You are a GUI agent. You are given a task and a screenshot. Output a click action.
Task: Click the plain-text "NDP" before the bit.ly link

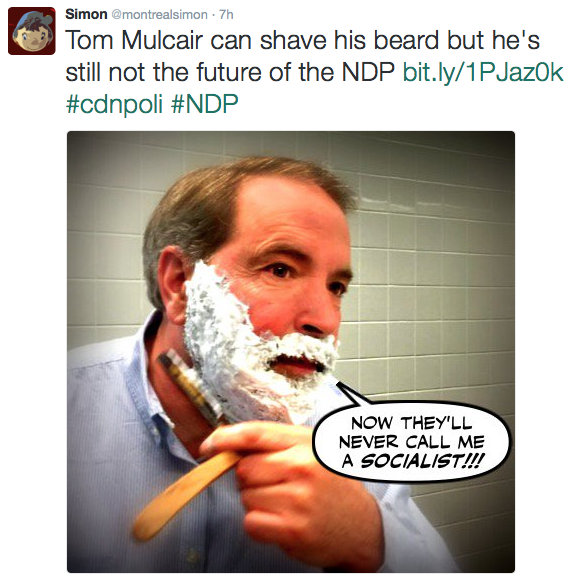coord(368,72)
